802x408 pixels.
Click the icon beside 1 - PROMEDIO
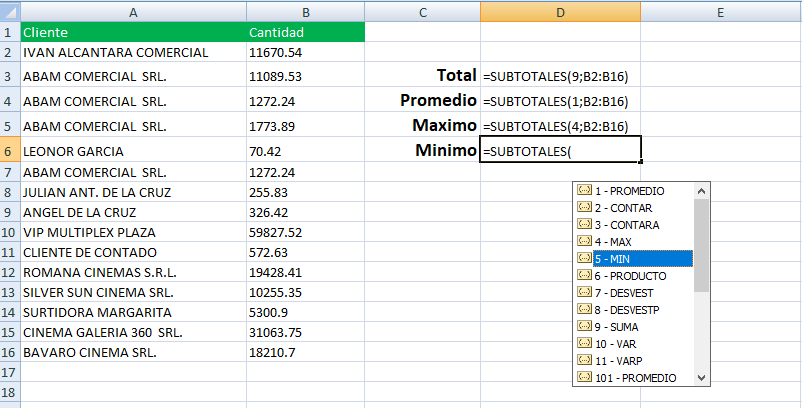pos(584,190)
